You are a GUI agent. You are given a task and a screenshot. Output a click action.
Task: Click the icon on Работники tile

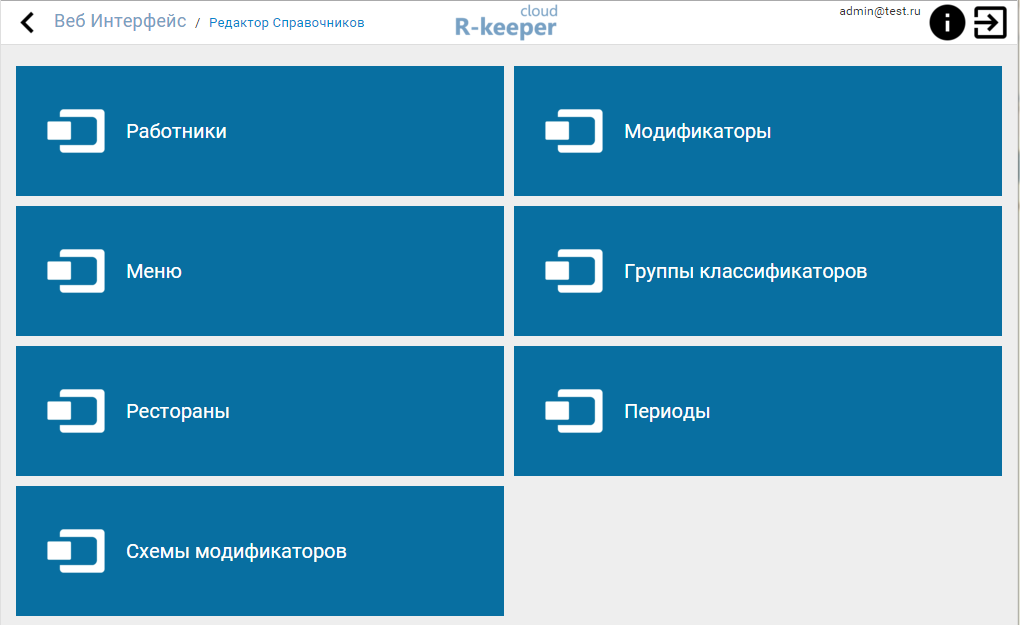tap(76, 131)
